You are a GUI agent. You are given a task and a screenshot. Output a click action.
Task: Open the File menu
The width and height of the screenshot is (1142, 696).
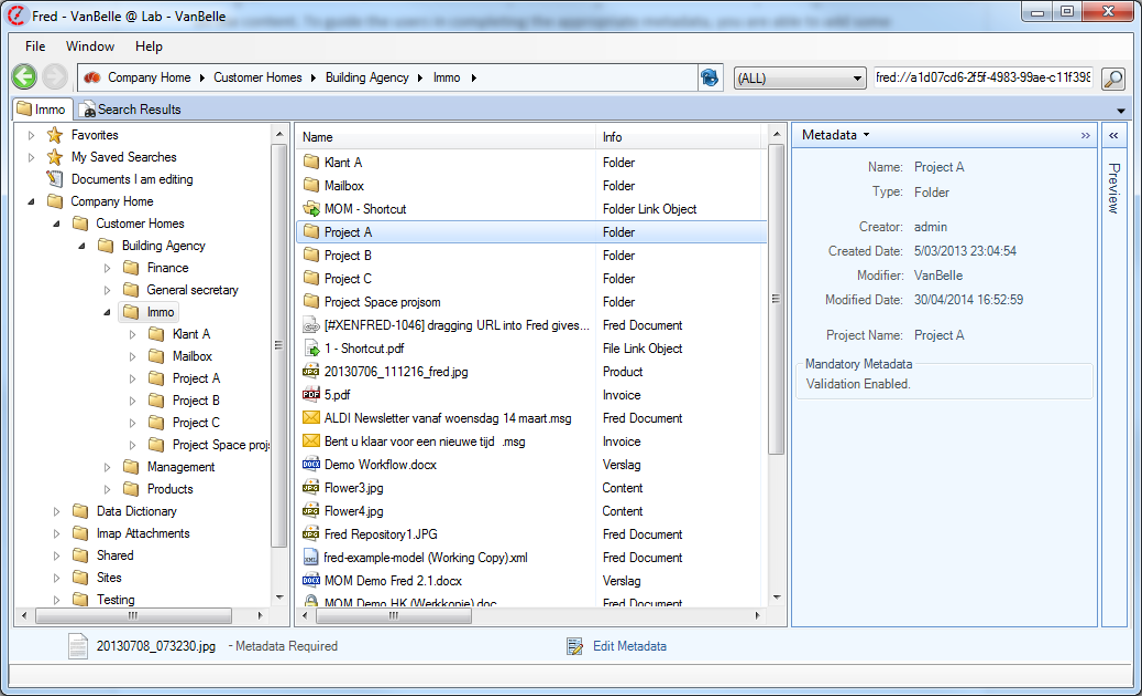pyautogui.click(x=35, y=46)
